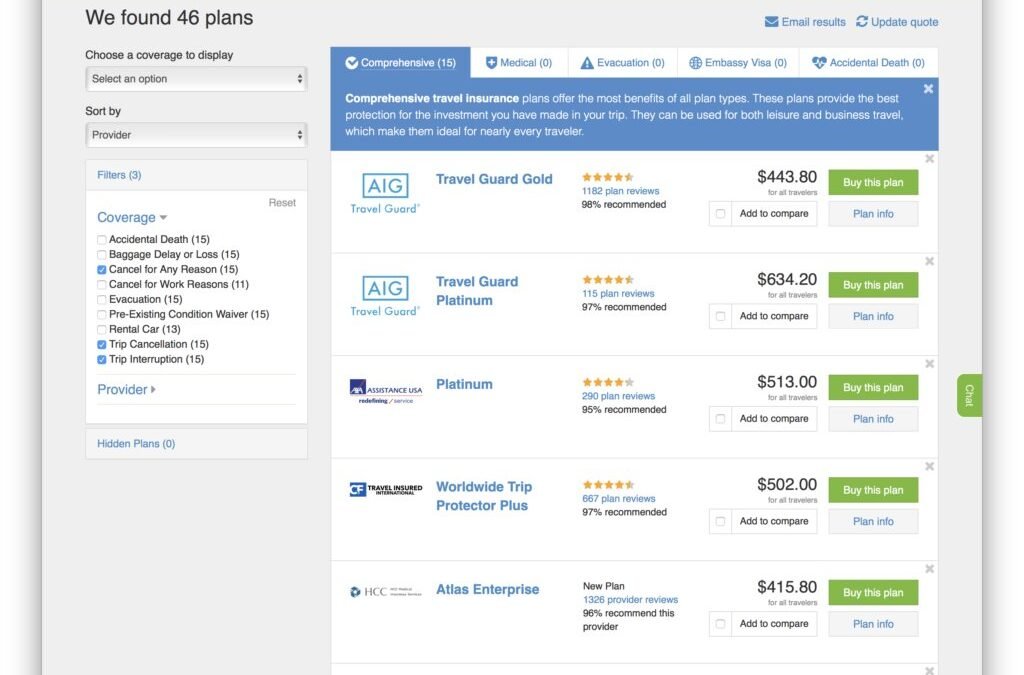Viewport: 1024px width, 675px height.
Task: Check Add to compare for Travel Guard Gold
Action: 720,213
